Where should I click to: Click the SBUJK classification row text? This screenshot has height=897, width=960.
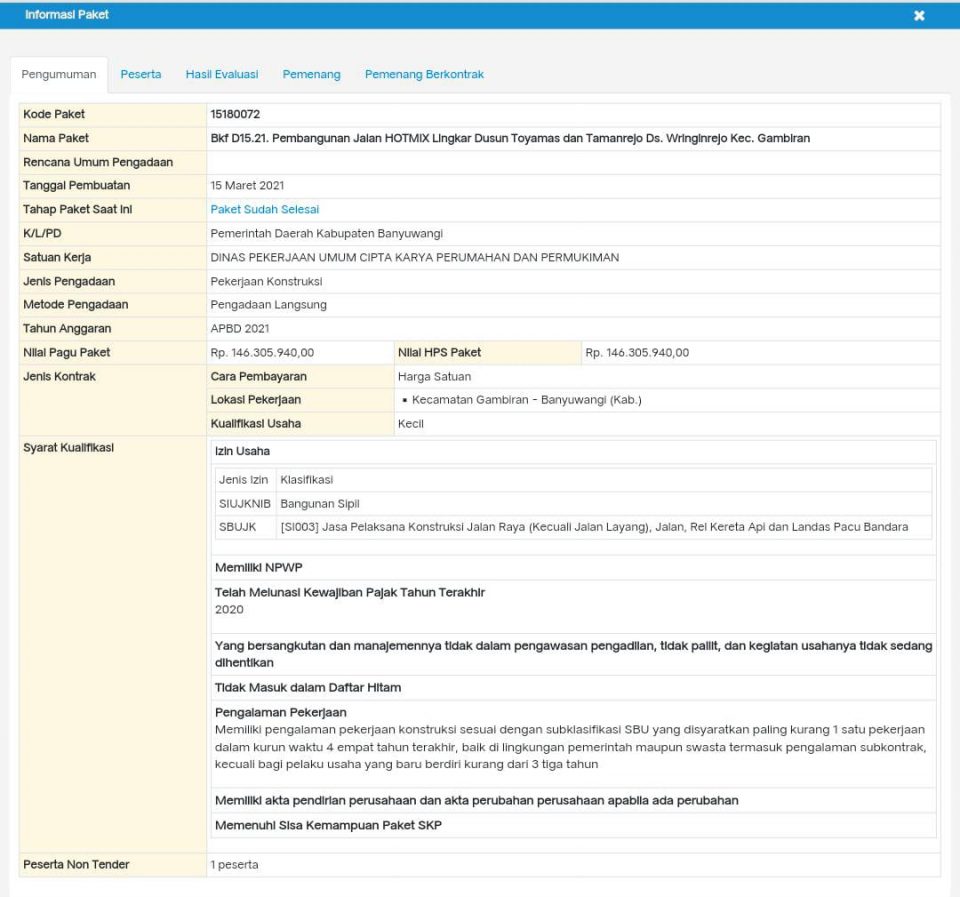(594, 527)
